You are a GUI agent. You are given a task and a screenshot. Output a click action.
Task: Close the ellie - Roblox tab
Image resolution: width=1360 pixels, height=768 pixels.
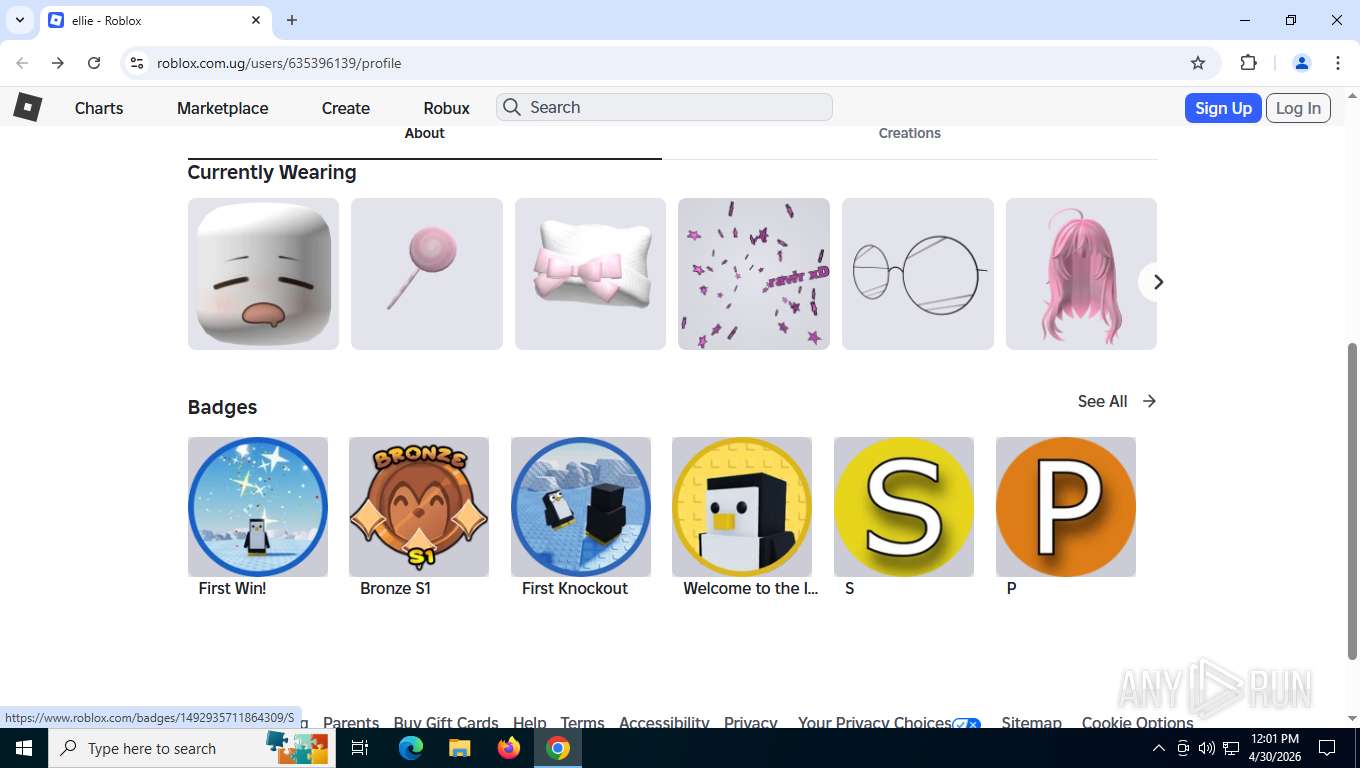tap(257, 20)
